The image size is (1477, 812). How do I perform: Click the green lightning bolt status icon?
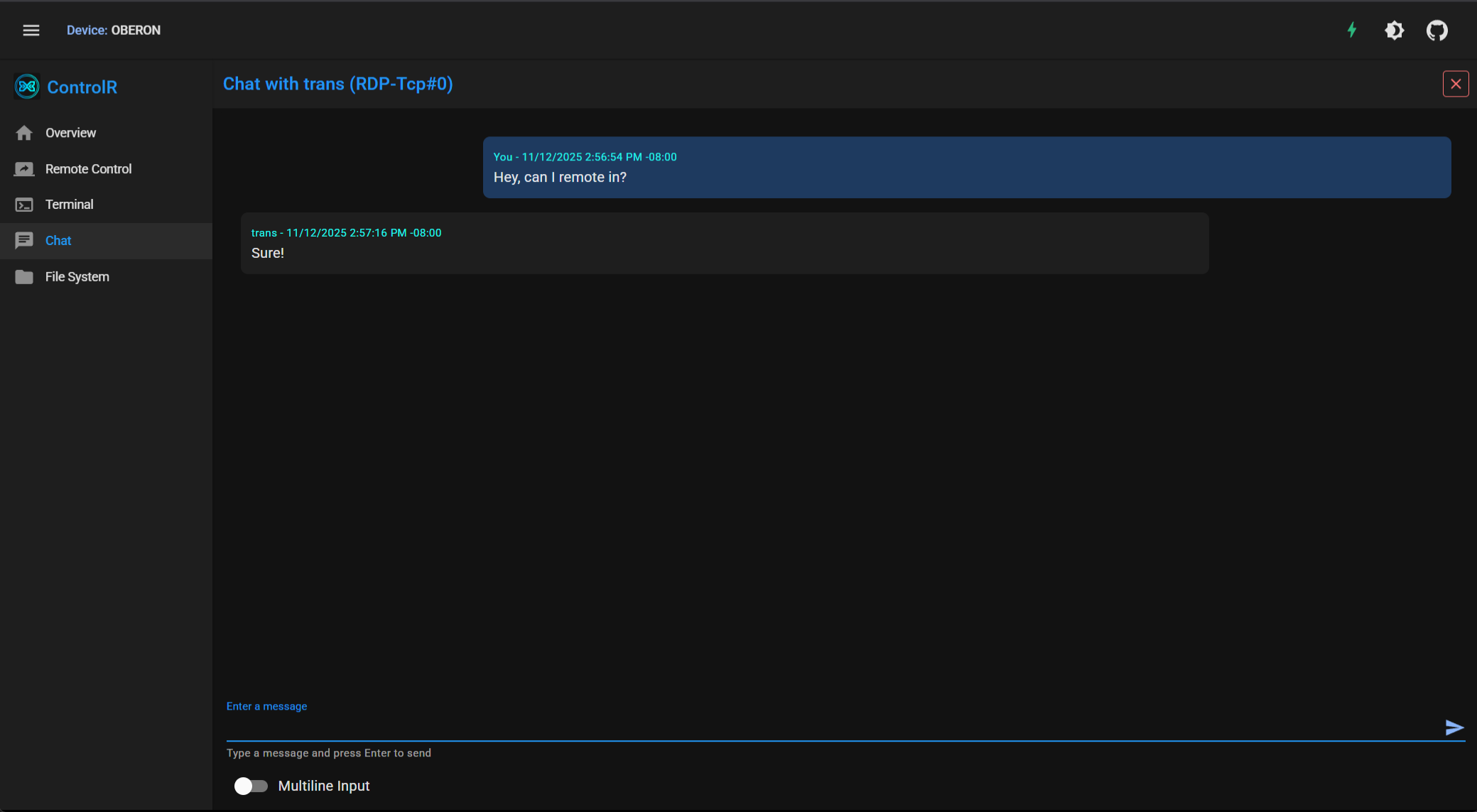(1352, 30)
